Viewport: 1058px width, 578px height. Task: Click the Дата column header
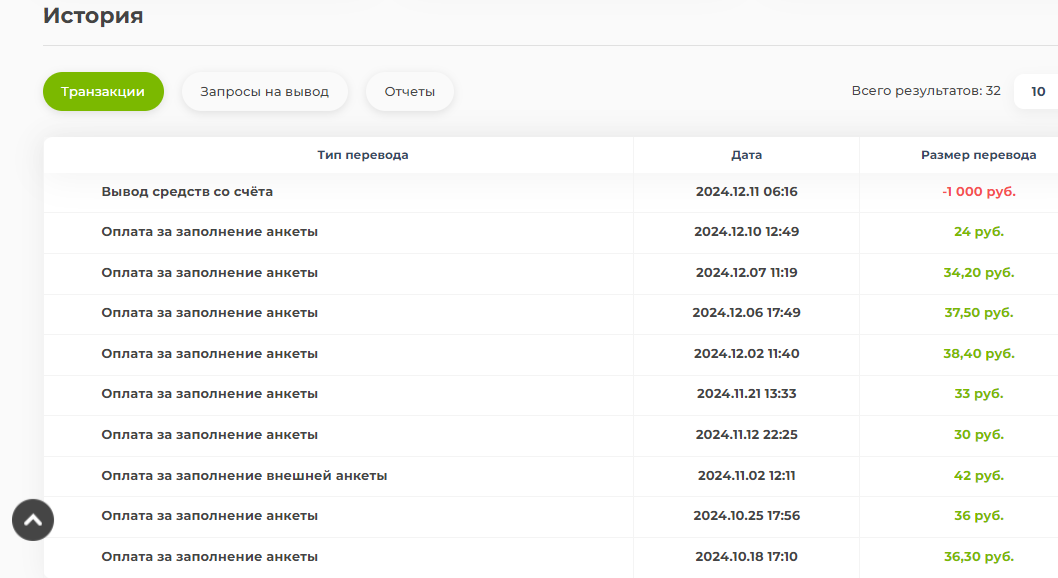(x=746, y=155)
